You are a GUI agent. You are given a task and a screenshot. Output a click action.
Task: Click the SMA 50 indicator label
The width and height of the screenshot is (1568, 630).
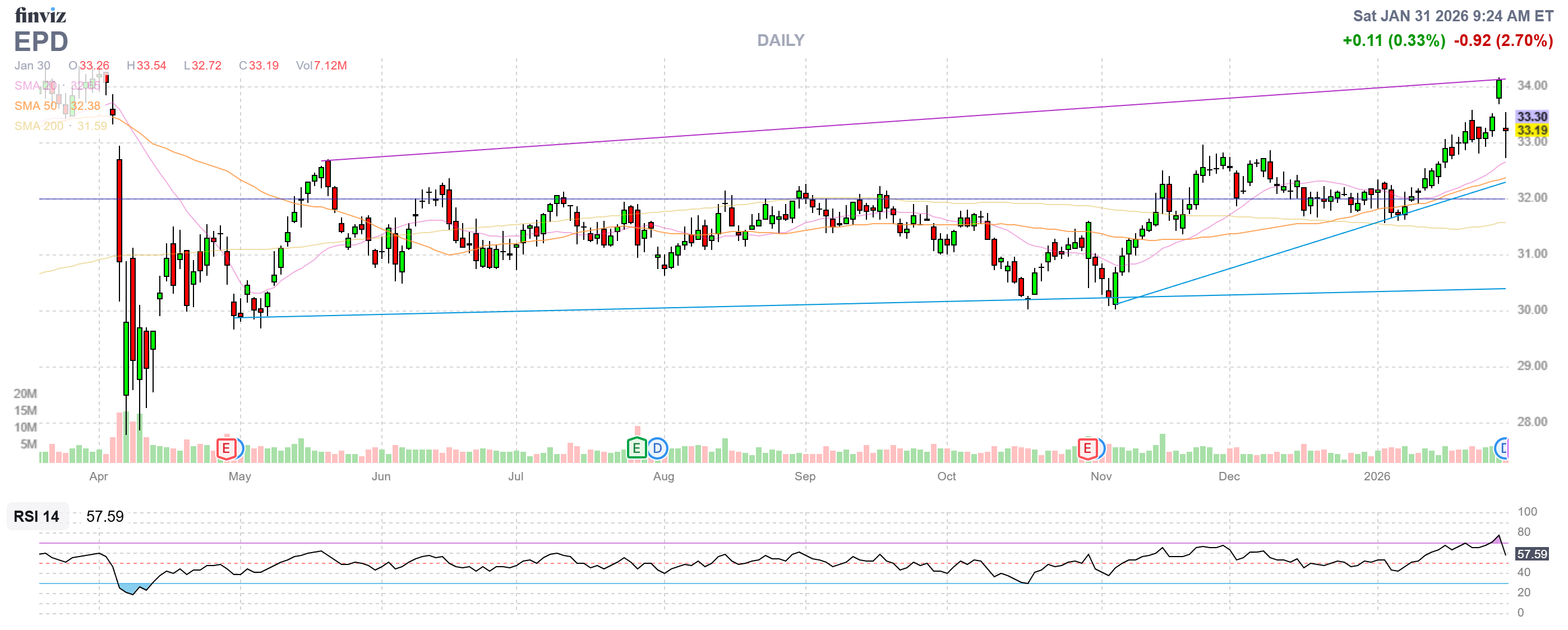point(35,106)
